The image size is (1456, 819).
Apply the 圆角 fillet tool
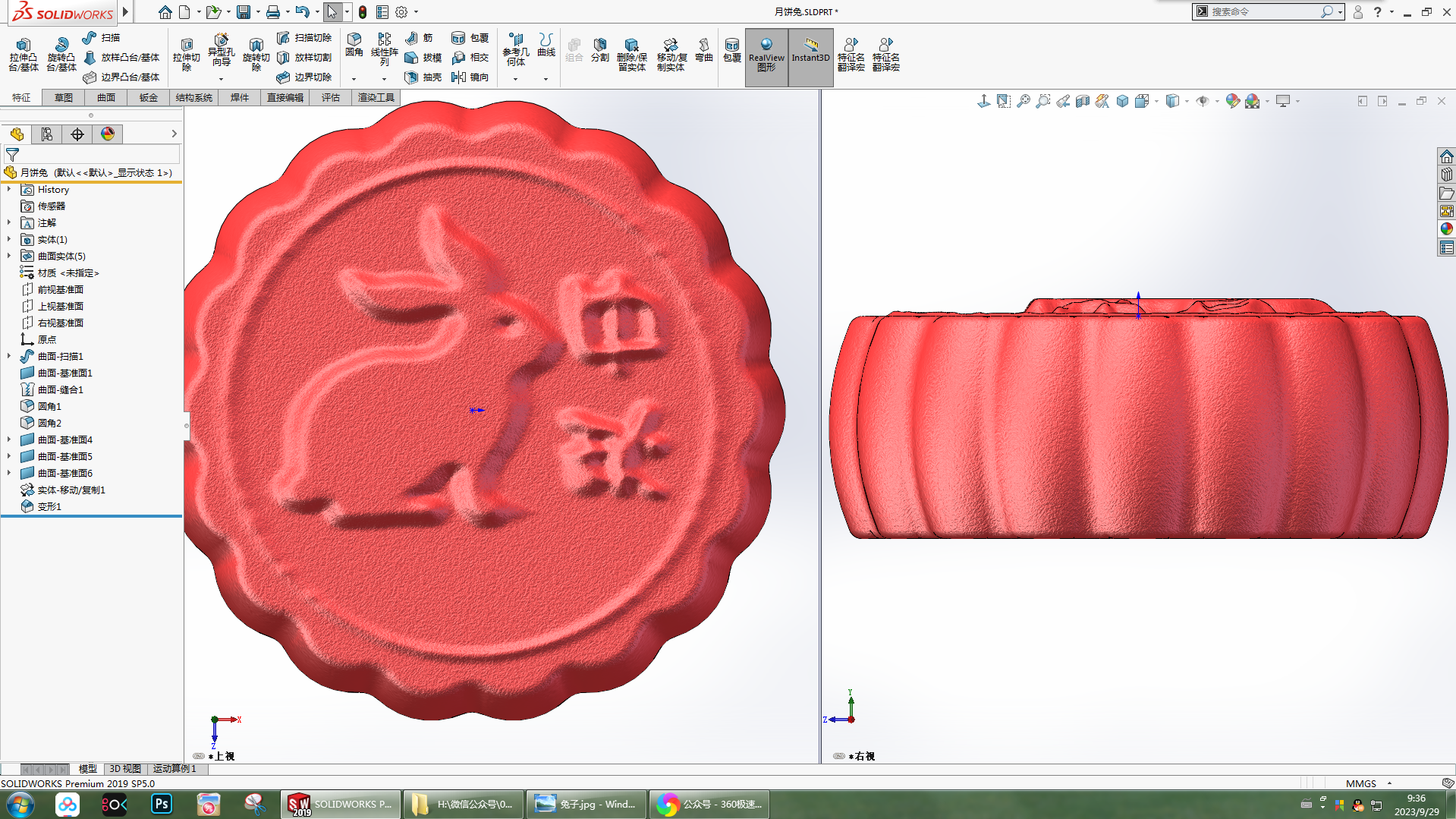354,46
